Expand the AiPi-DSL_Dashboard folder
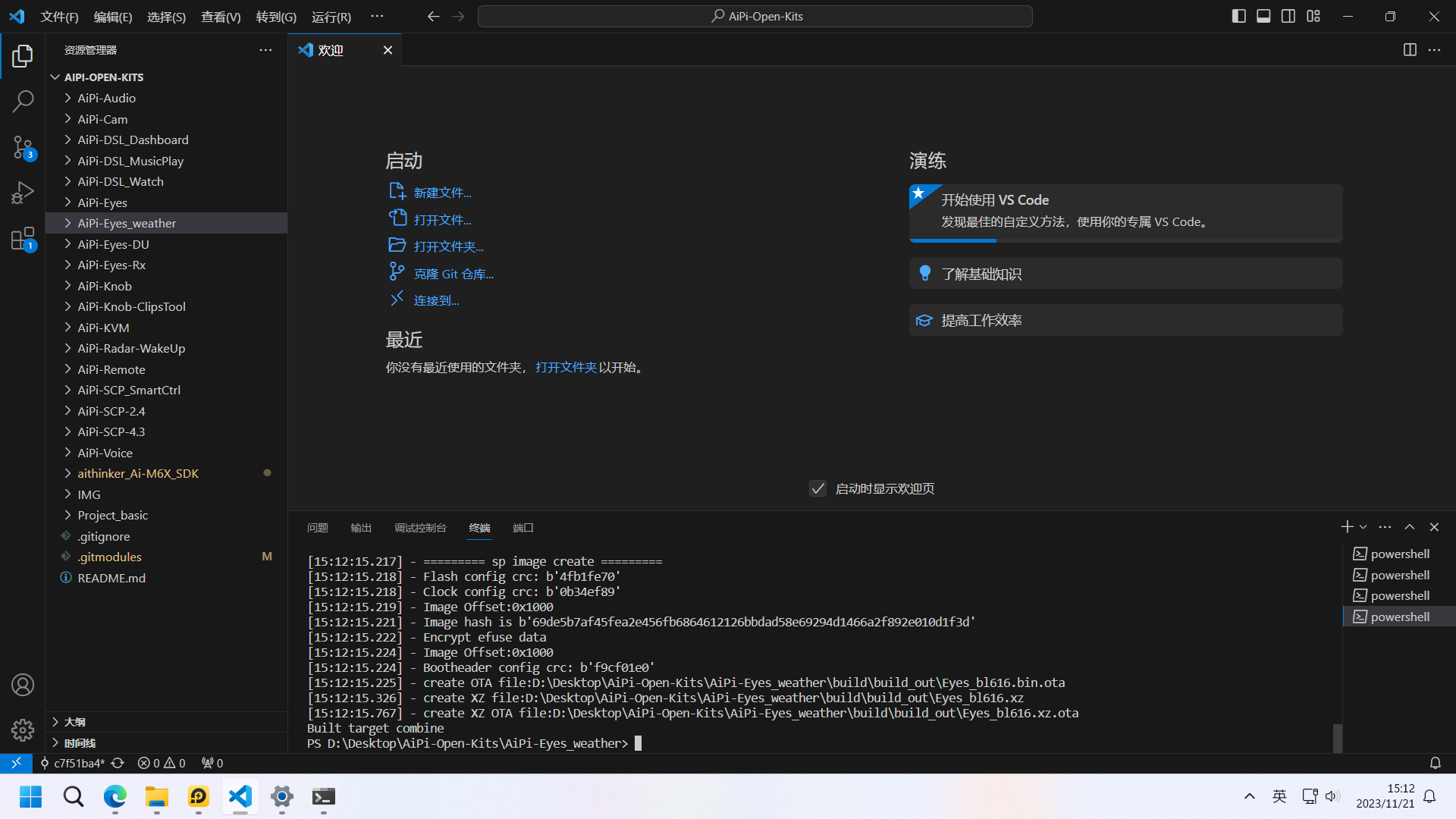The image size is (1456, 819). [167, 140]
